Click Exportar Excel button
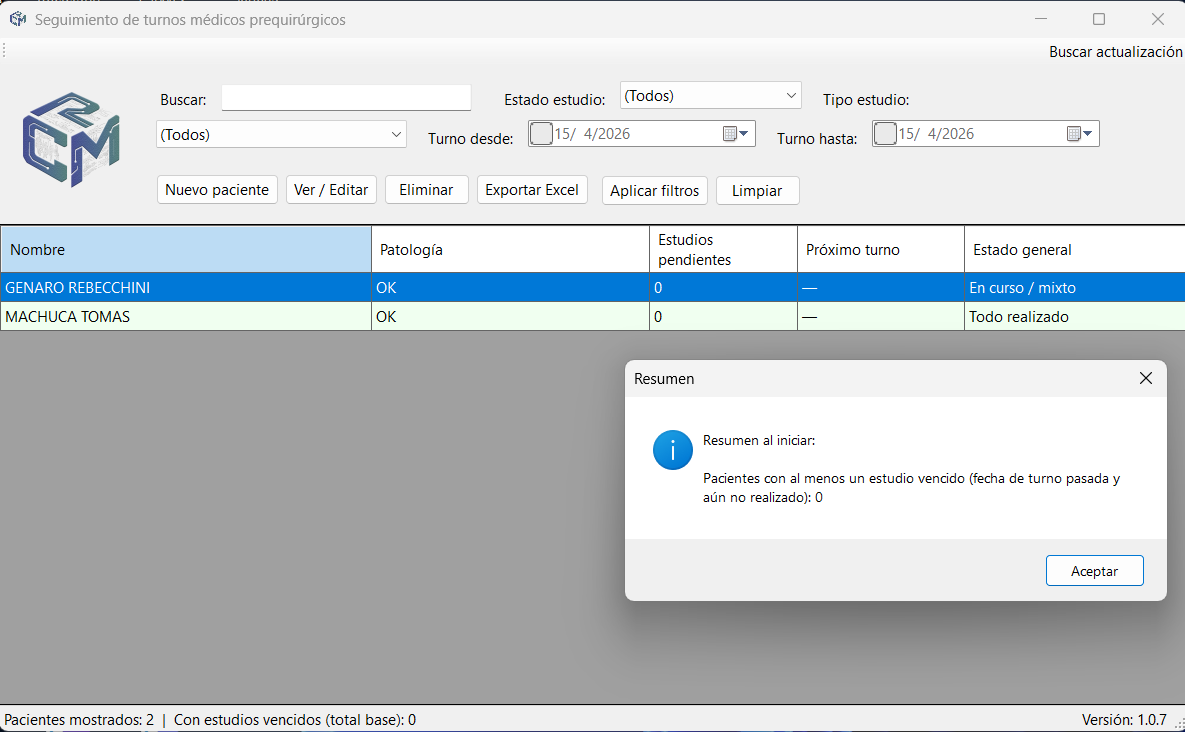Screen dimensions: 1185x732 pos(532,190)
